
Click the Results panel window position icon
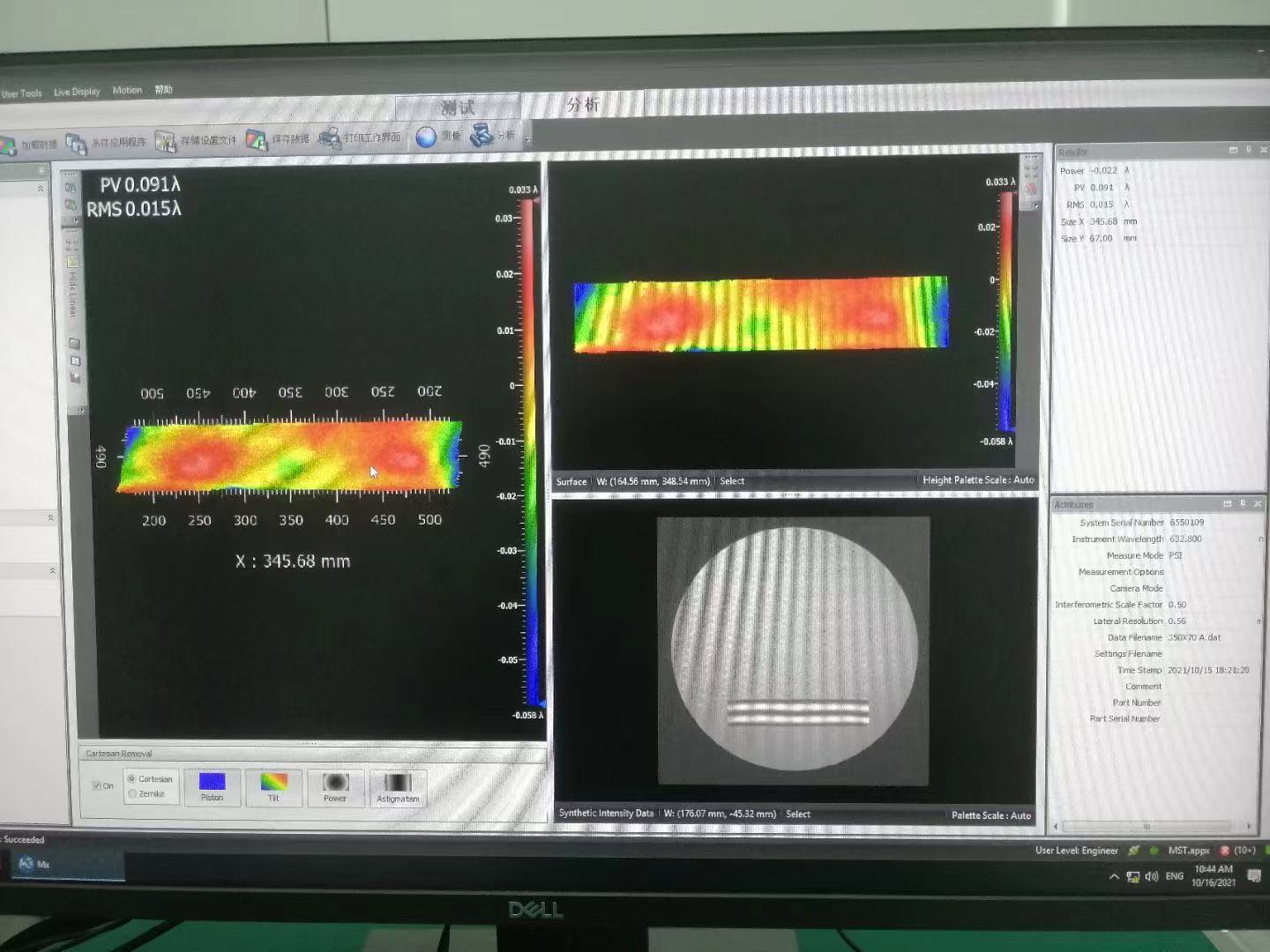click(1233, 150)
